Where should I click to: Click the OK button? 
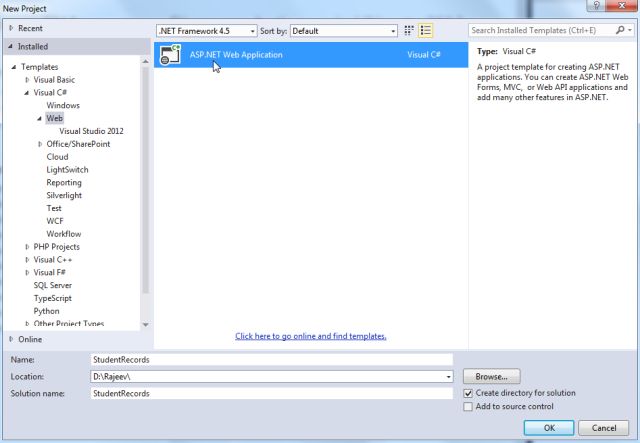click(549, 428)
